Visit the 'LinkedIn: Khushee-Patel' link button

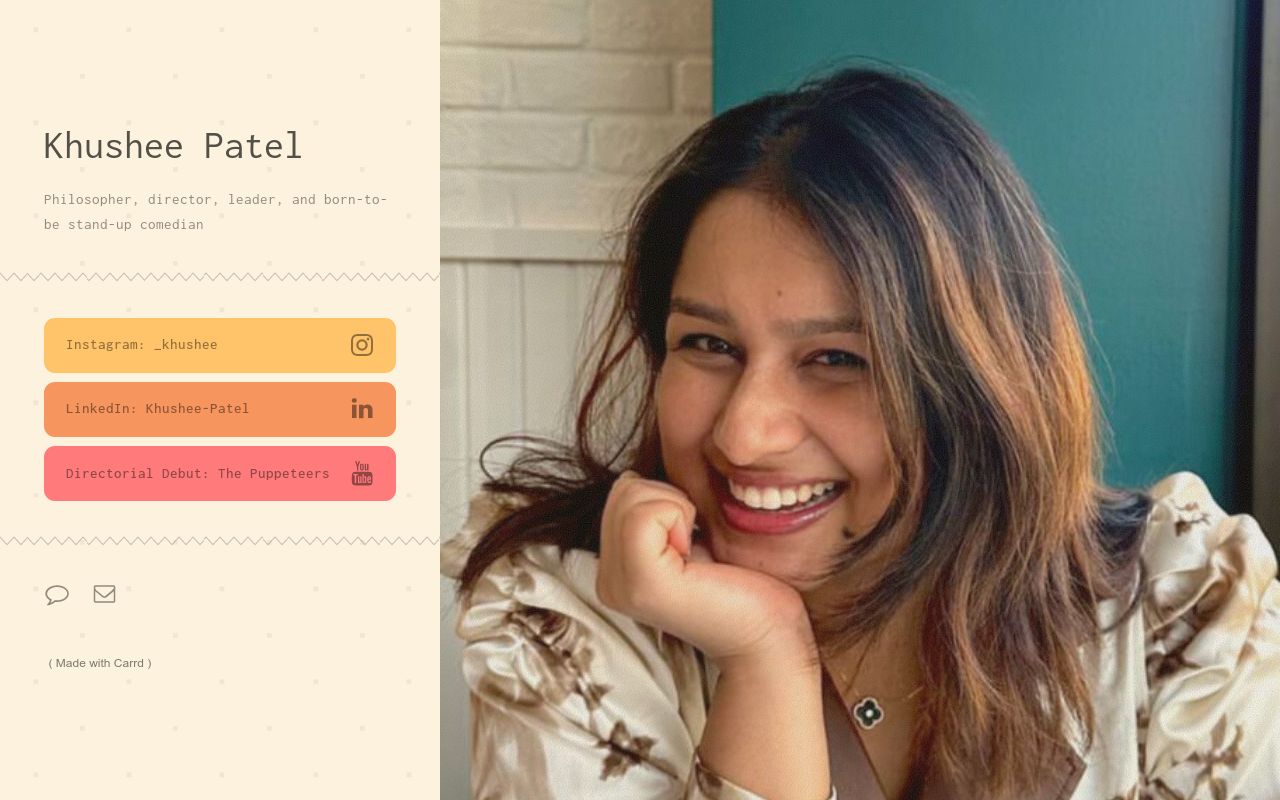(220, 409)
